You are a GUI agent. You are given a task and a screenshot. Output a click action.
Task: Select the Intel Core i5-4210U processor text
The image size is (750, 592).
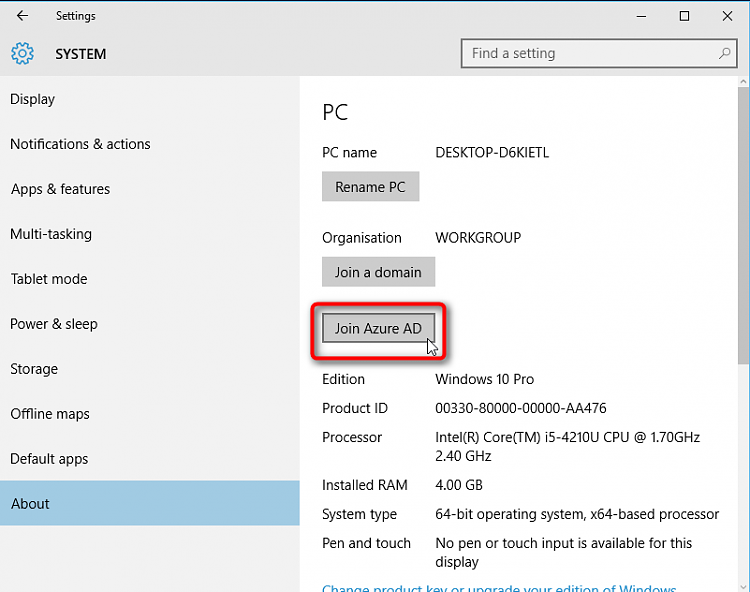[568, 446]
